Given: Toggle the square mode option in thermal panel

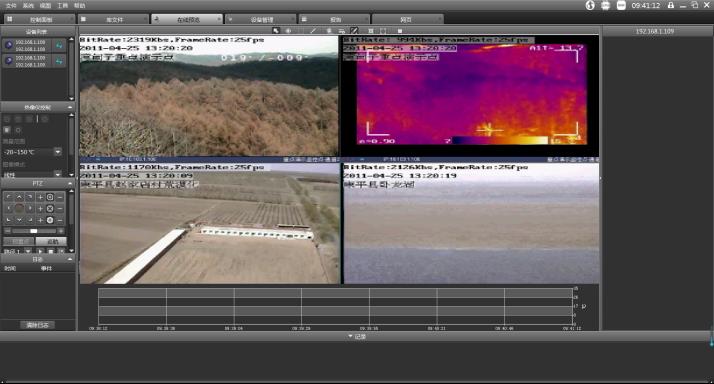Looking at the screenshot, I should (x=7, y=130).
